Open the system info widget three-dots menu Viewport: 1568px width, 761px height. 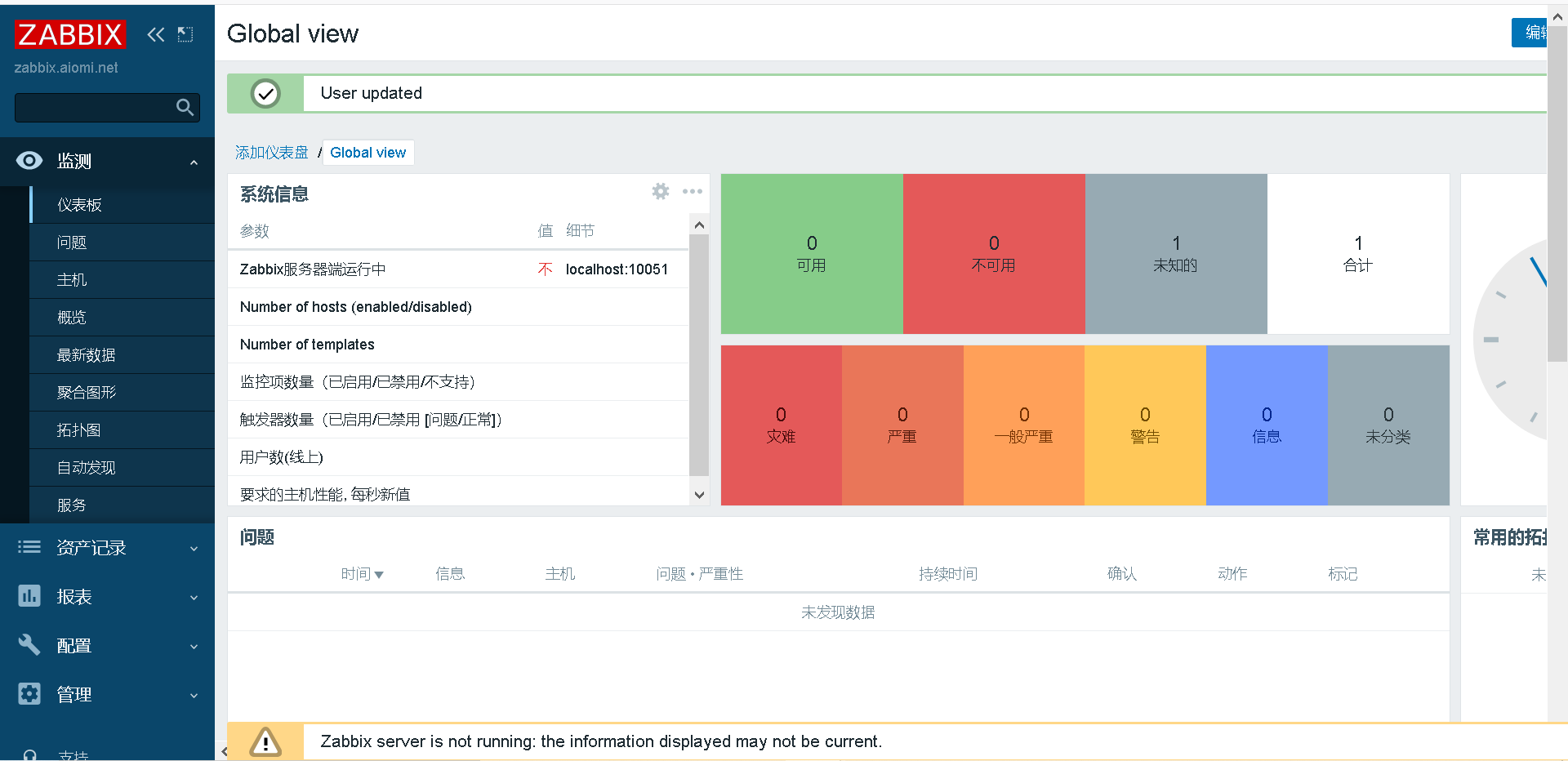tap(693, 191)
